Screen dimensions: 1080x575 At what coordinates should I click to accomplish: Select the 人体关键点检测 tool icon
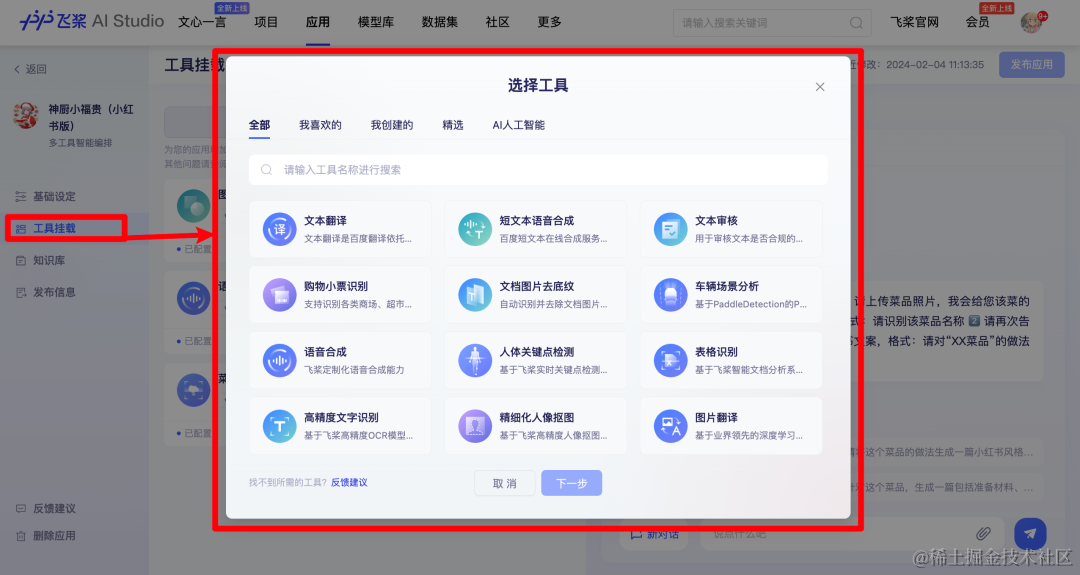tap(475, 360)
